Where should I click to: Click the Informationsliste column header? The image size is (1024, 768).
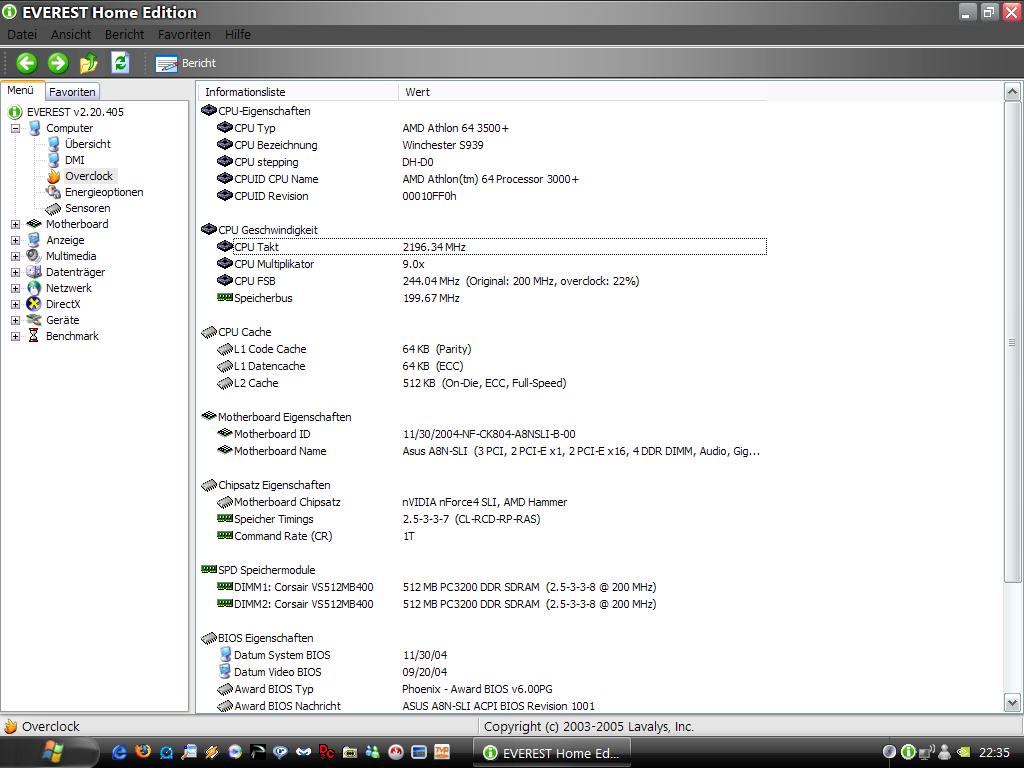[x=298, y=92]
